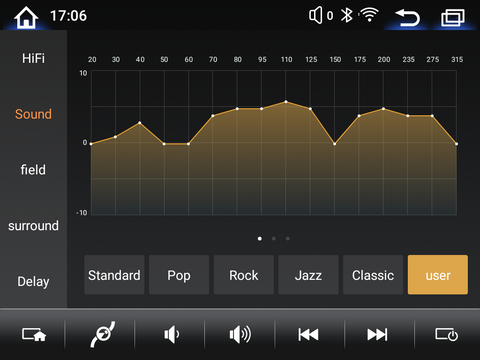Tap the screen-home icon in bottom bar
Image resolution: width=480 pixels, height=360 pixels.
click(34, 334)
